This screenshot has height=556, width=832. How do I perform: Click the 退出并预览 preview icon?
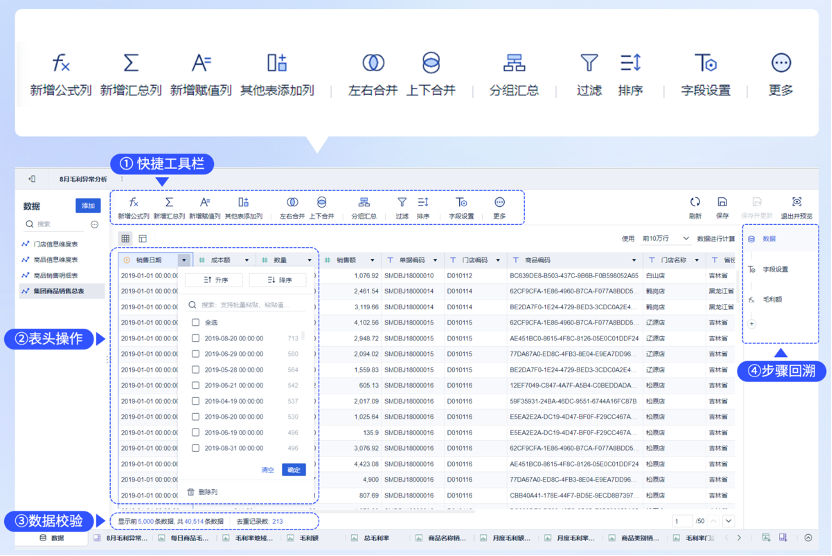[796, 202]
